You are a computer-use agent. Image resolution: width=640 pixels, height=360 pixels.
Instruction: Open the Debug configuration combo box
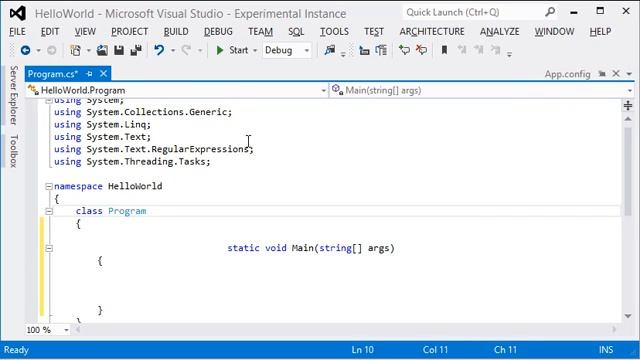287,50
